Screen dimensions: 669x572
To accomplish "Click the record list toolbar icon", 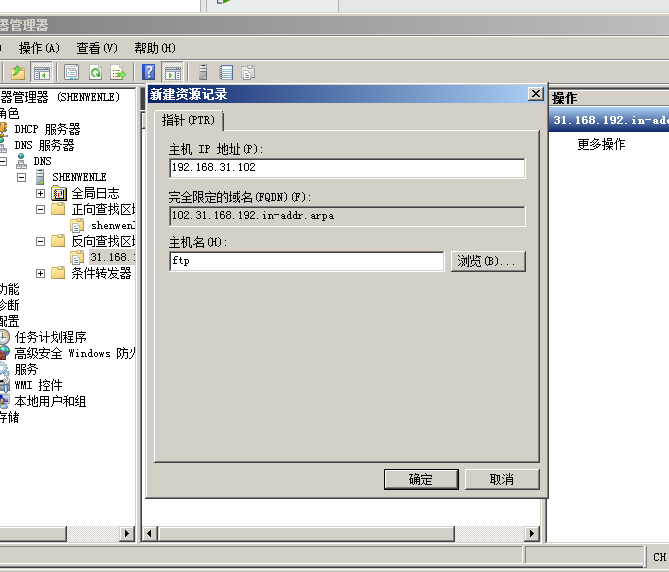I will [x=226, y=72].
